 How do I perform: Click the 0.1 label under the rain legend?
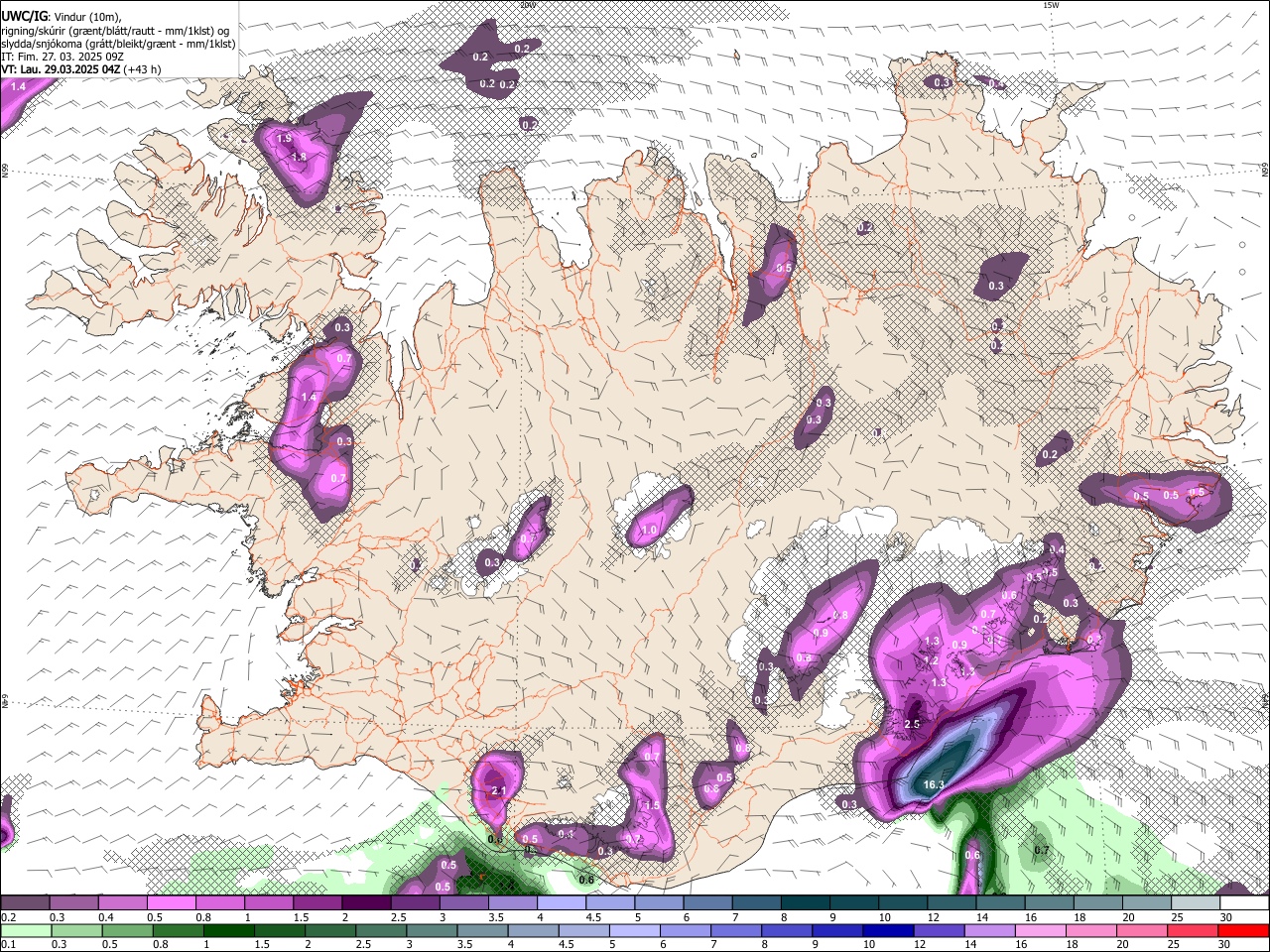pyautogui.click(x=8, y=944)
